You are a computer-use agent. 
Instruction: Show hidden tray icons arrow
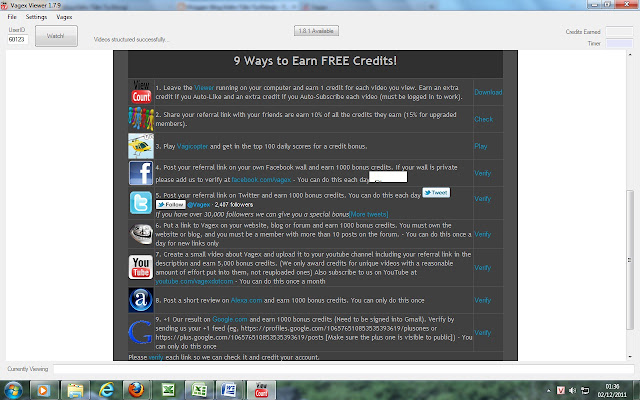click(x=548, y=391)
